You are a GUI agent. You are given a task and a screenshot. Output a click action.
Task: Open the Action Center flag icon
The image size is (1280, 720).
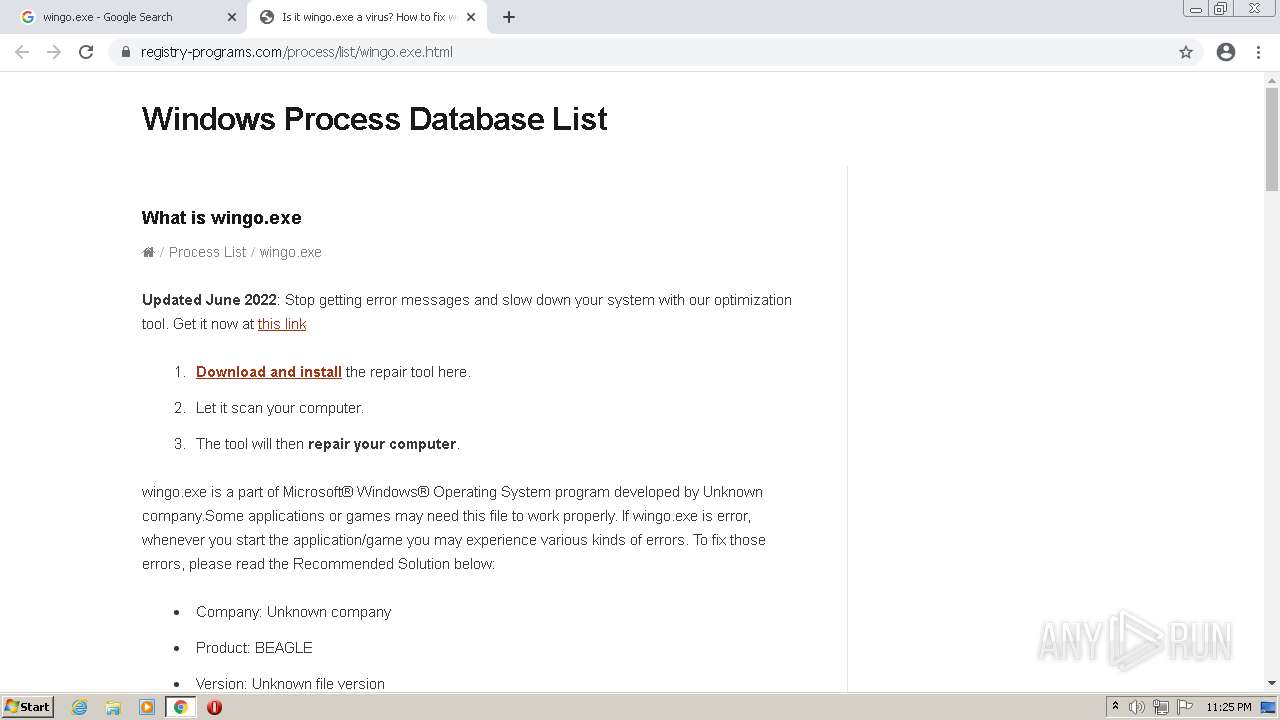coord(1185,707)
